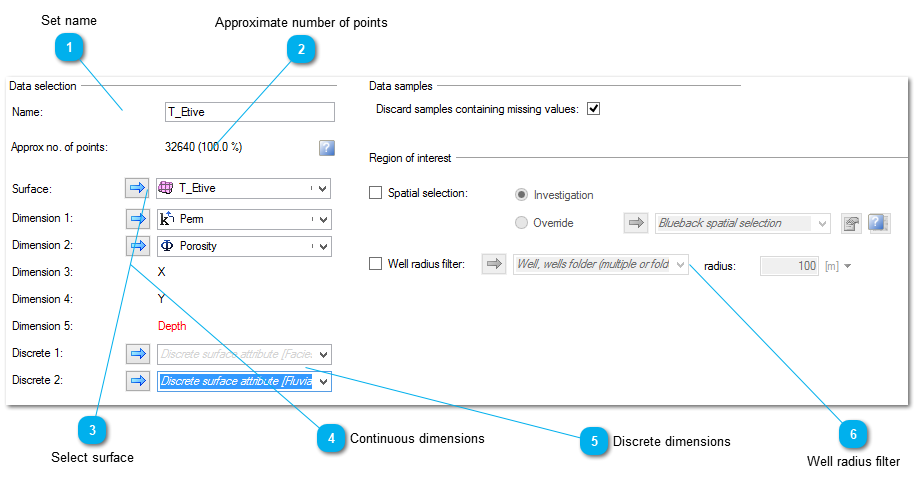This screenshot has width=917, height=485.
Task: Open the radius unit [m] dropdown
Action: (847, 266)
